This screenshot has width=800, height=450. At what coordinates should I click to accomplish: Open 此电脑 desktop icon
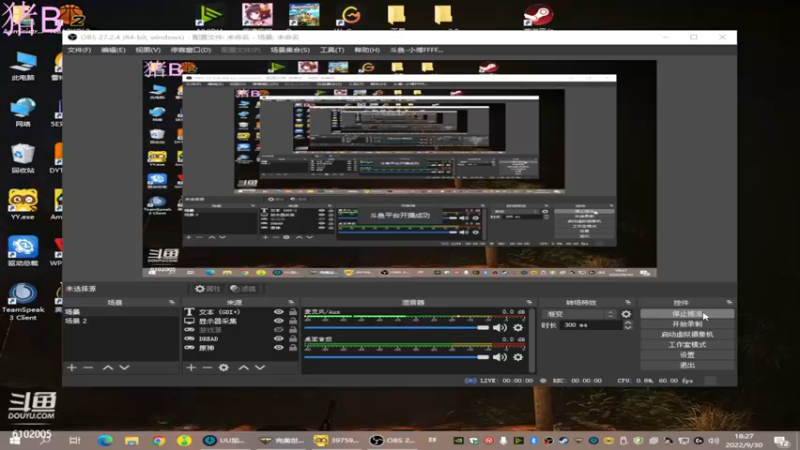tap(23, 66)
